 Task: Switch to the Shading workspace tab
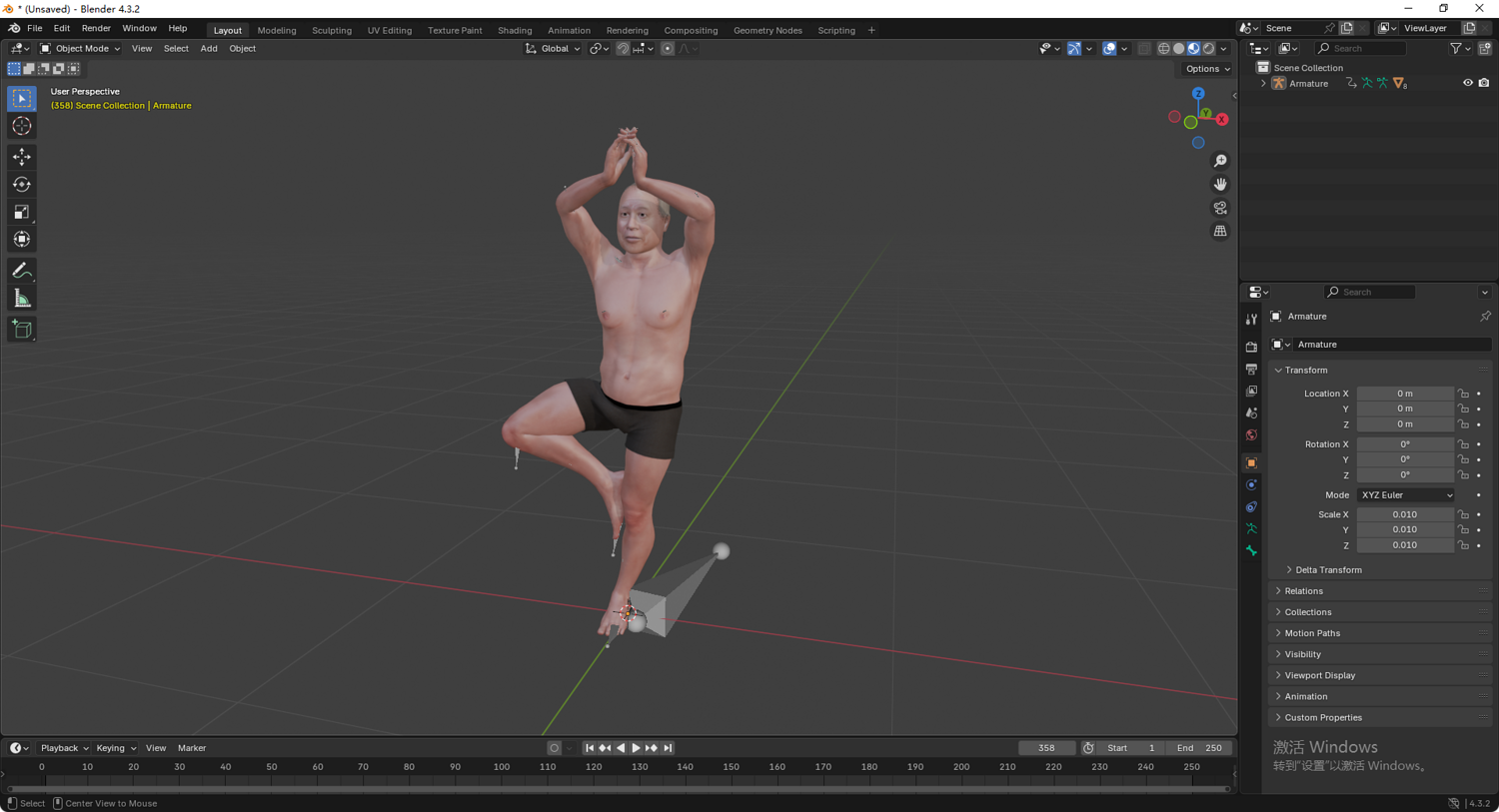click(x=515, y=30)
